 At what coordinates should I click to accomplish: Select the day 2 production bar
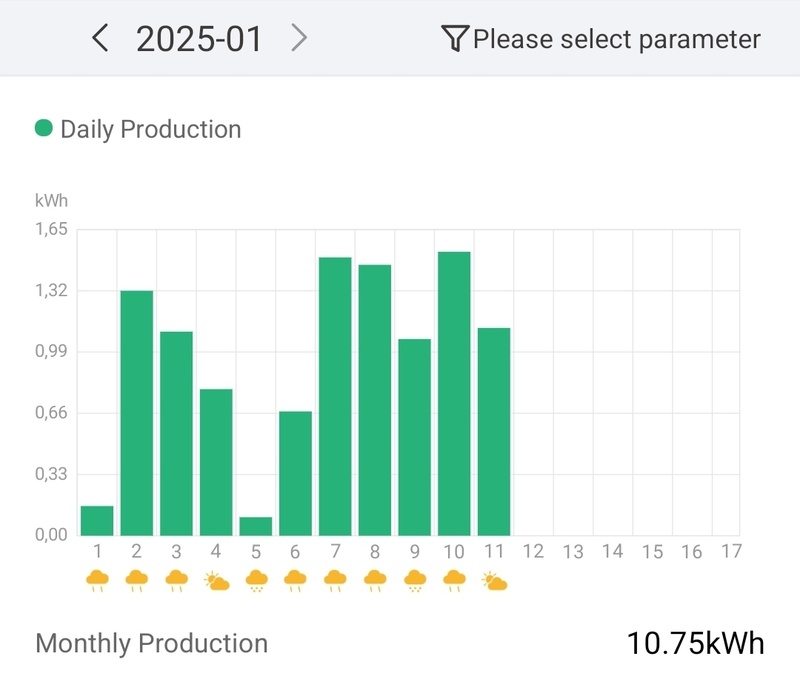pyautogui.click(x=137, y=412)
